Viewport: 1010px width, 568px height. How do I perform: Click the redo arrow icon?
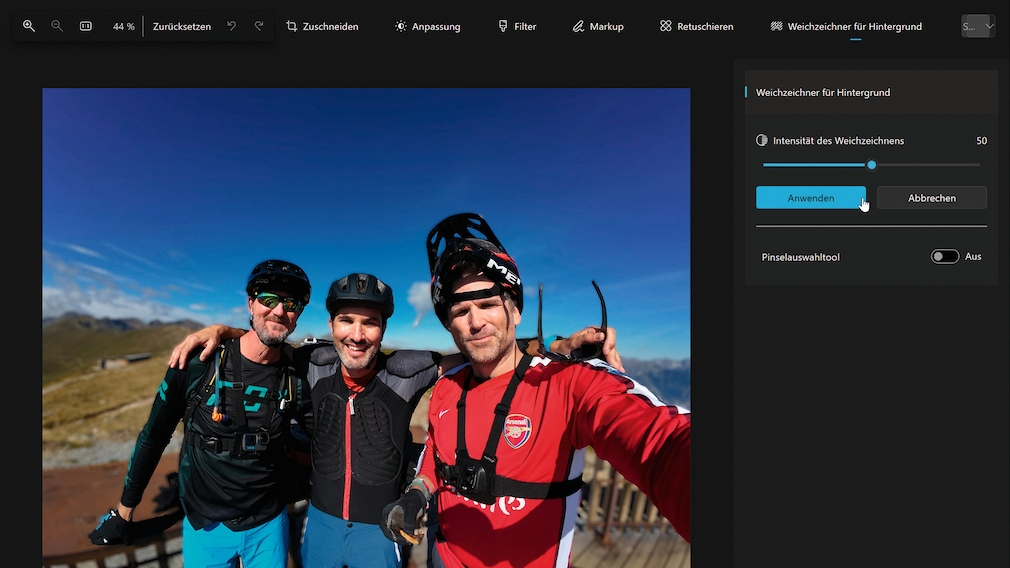pos(259,26)
